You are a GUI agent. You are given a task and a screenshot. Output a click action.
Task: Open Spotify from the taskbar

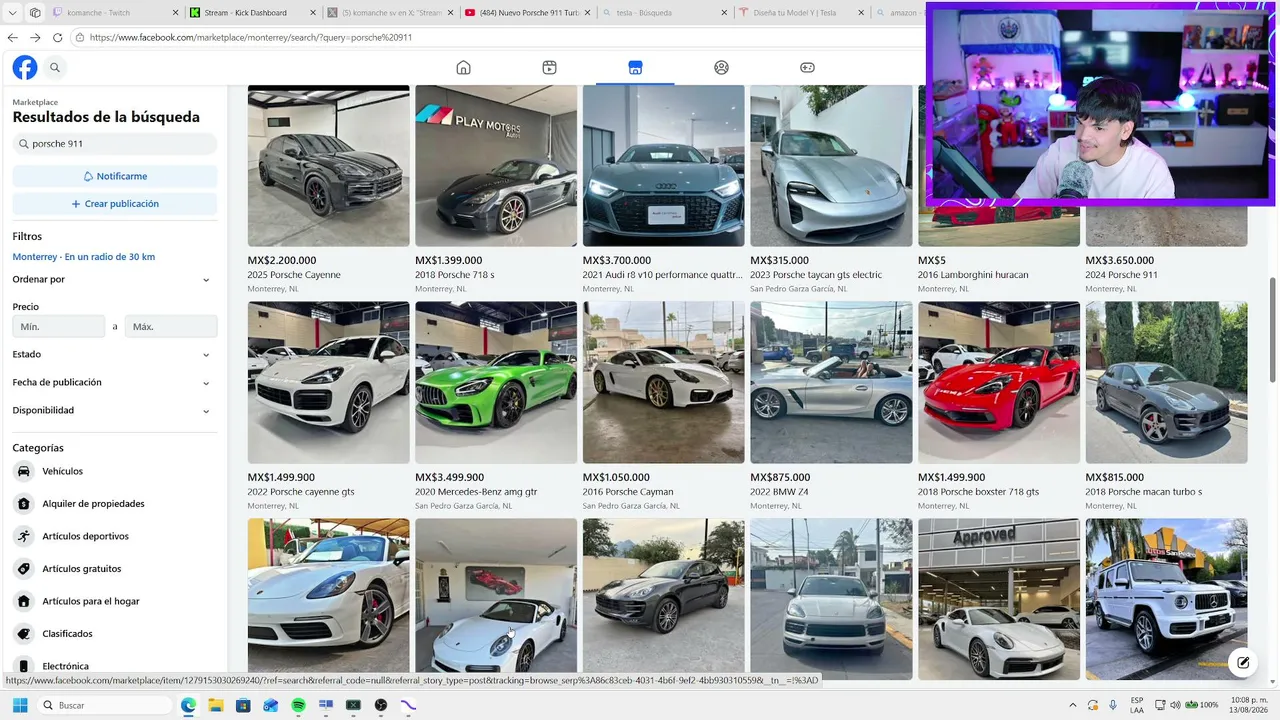pyautogui.click(x=298, y=705)
